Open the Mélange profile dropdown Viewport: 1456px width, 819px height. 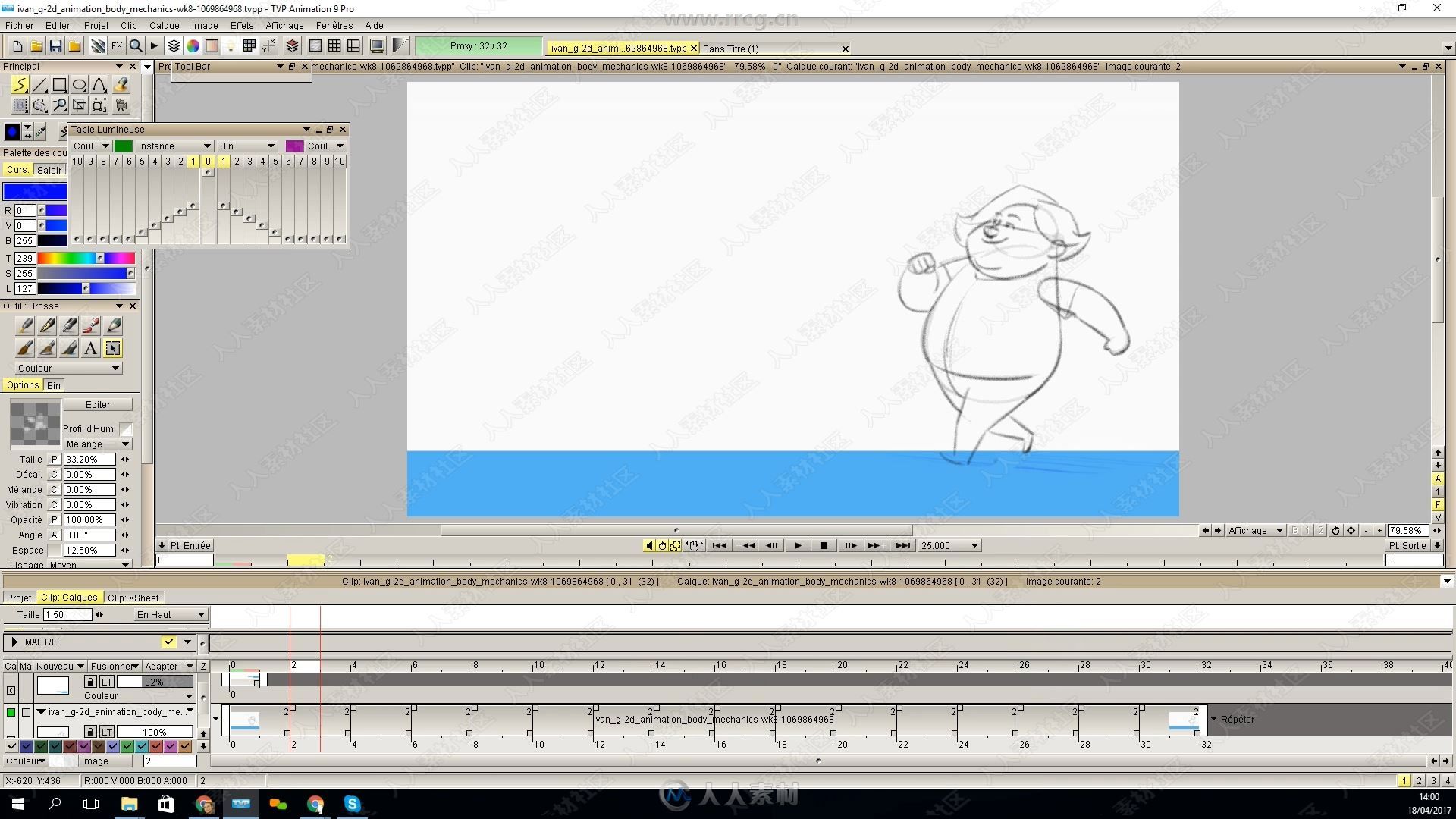point(97,444)
